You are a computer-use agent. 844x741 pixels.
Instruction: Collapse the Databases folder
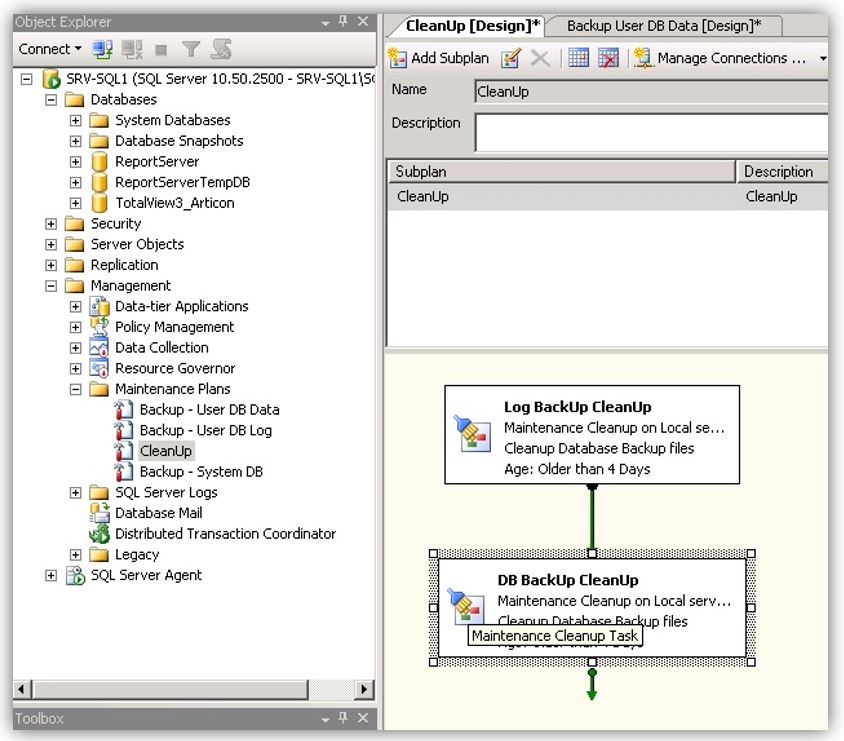(51, 100)
